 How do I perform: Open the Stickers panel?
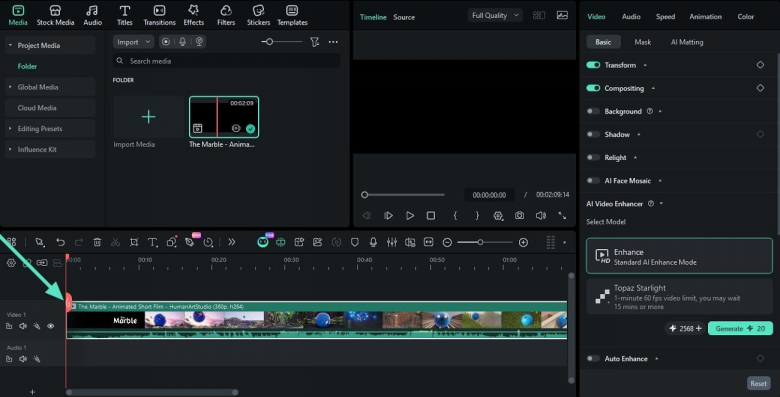tap(258, 15)
